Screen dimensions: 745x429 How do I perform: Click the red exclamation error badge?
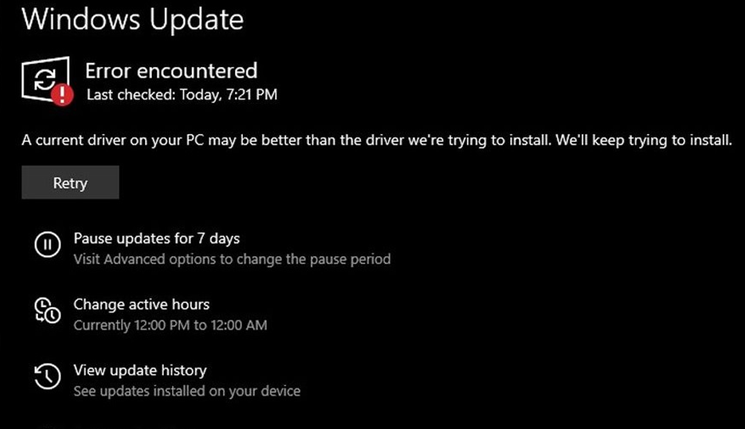pos(62,95)
